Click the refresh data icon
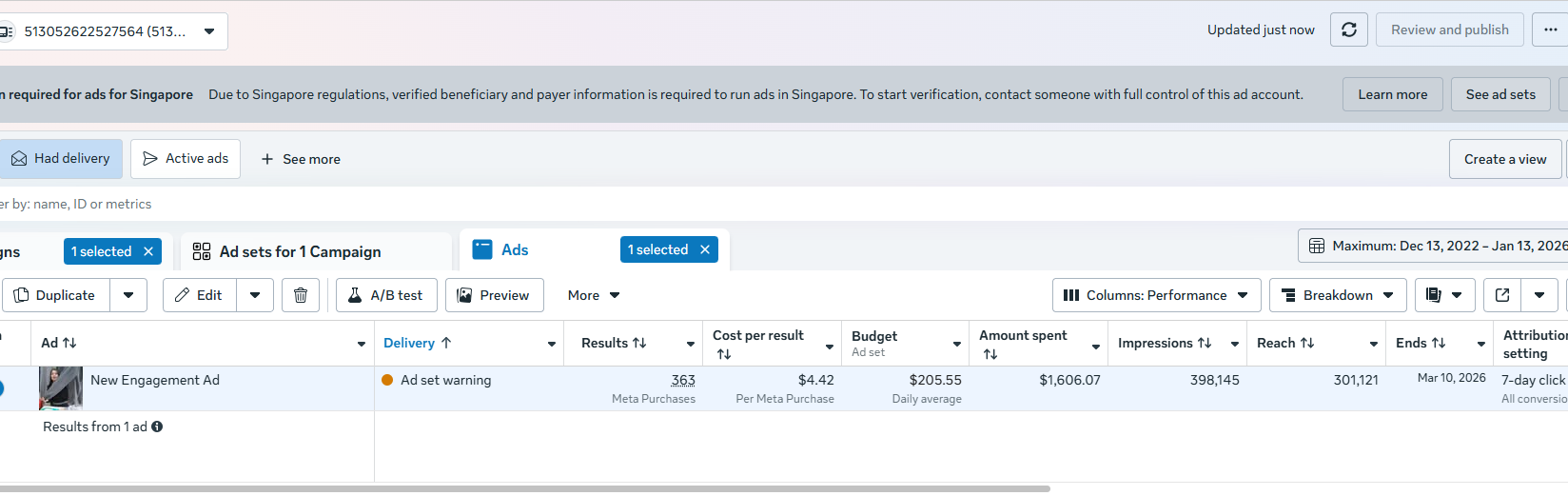This screenshot has height=496, width=1568. pos(1349,30)
